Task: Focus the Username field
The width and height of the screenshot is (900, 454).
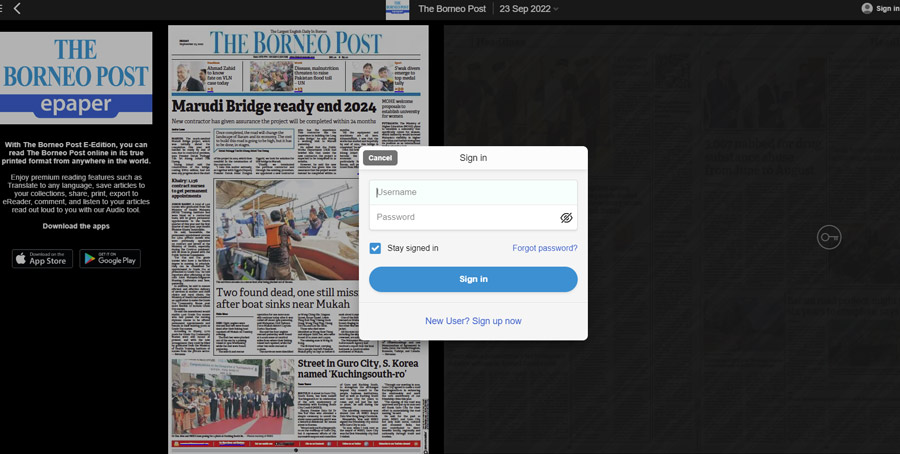Action: [x=473, y=192]
